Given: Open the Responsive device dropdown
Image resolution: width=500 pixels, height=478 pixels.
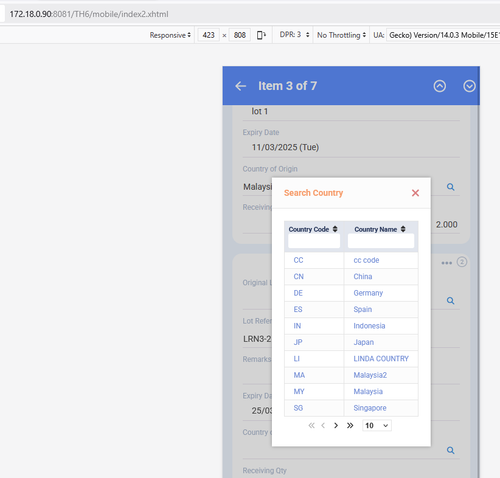Looking at the screenshot, I should [170, 35].
